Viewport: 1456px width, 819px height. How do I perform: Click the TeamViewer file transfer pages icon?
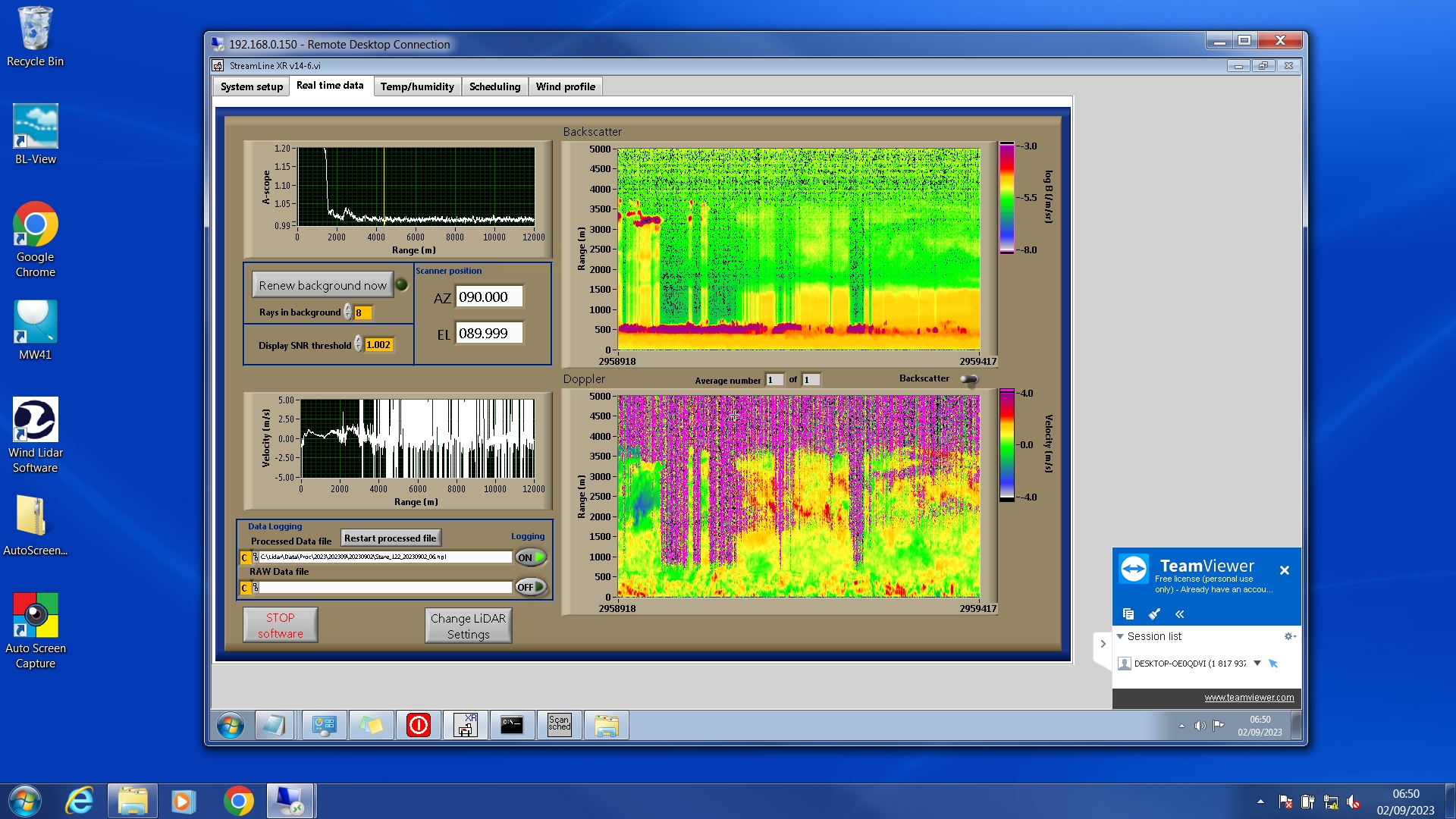click(1128, 614)
